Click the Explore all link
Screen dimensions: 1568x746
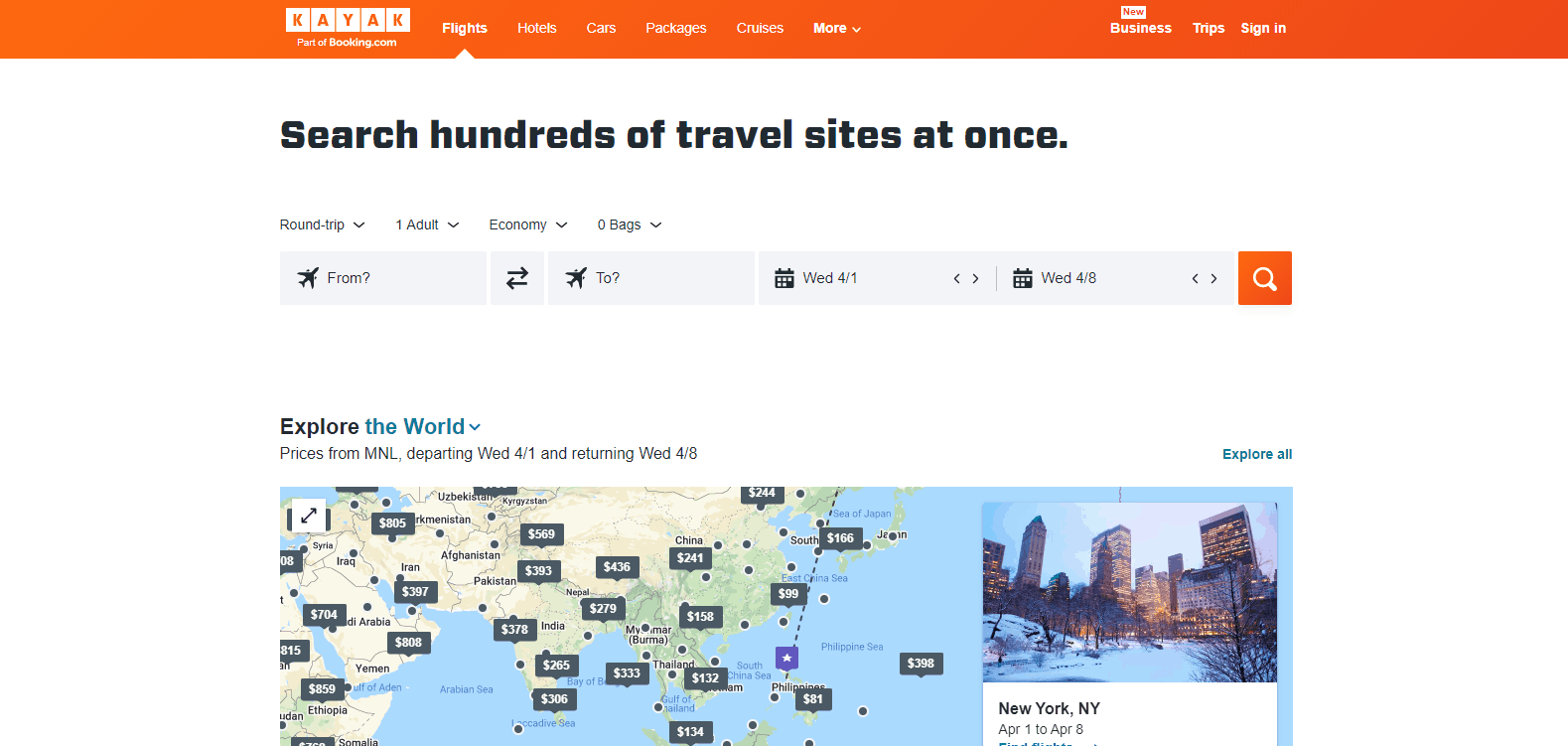pyautogui.click(x=1256, y=454)
